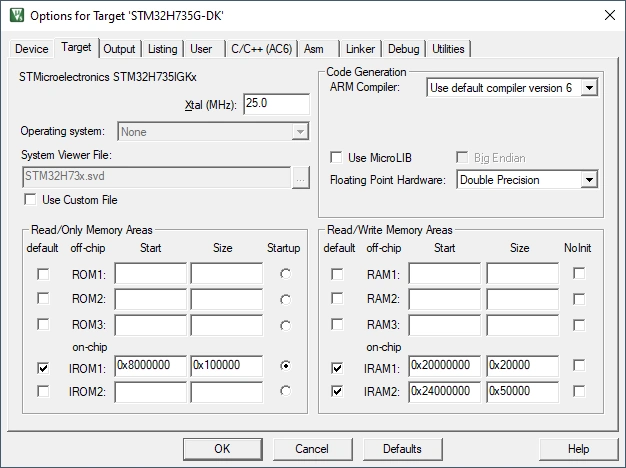Open the Operating system dropdown
The image size is (626, 468).
[300, 132]
